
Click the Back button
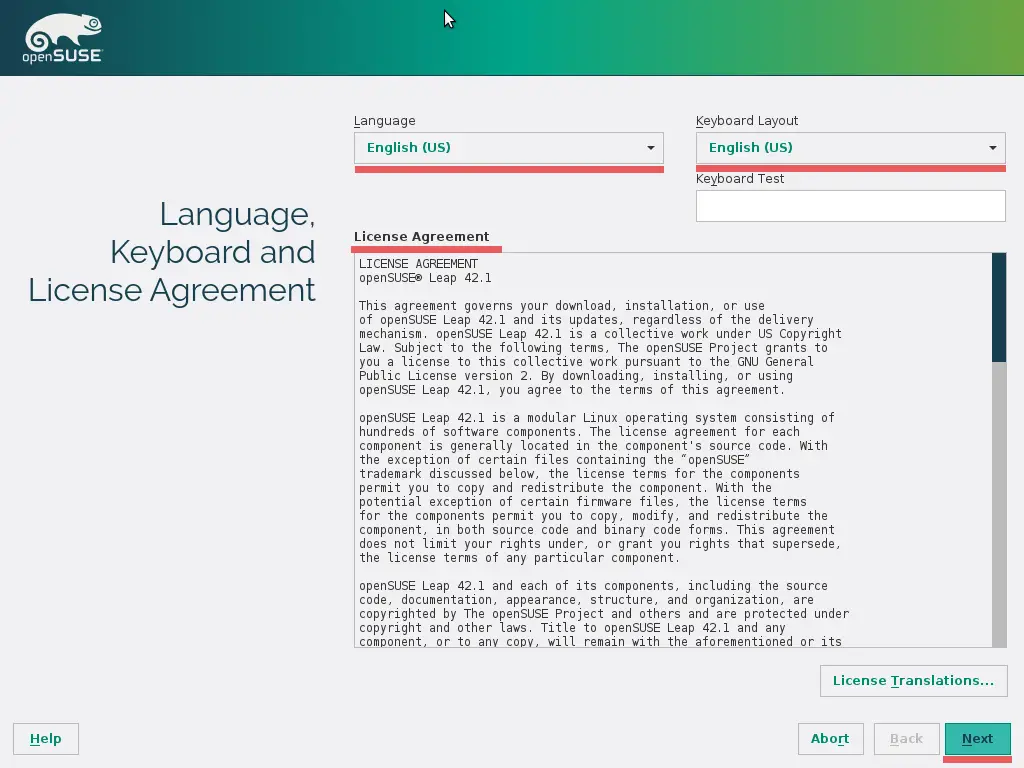pyautogui.click(x=906, y=739)
